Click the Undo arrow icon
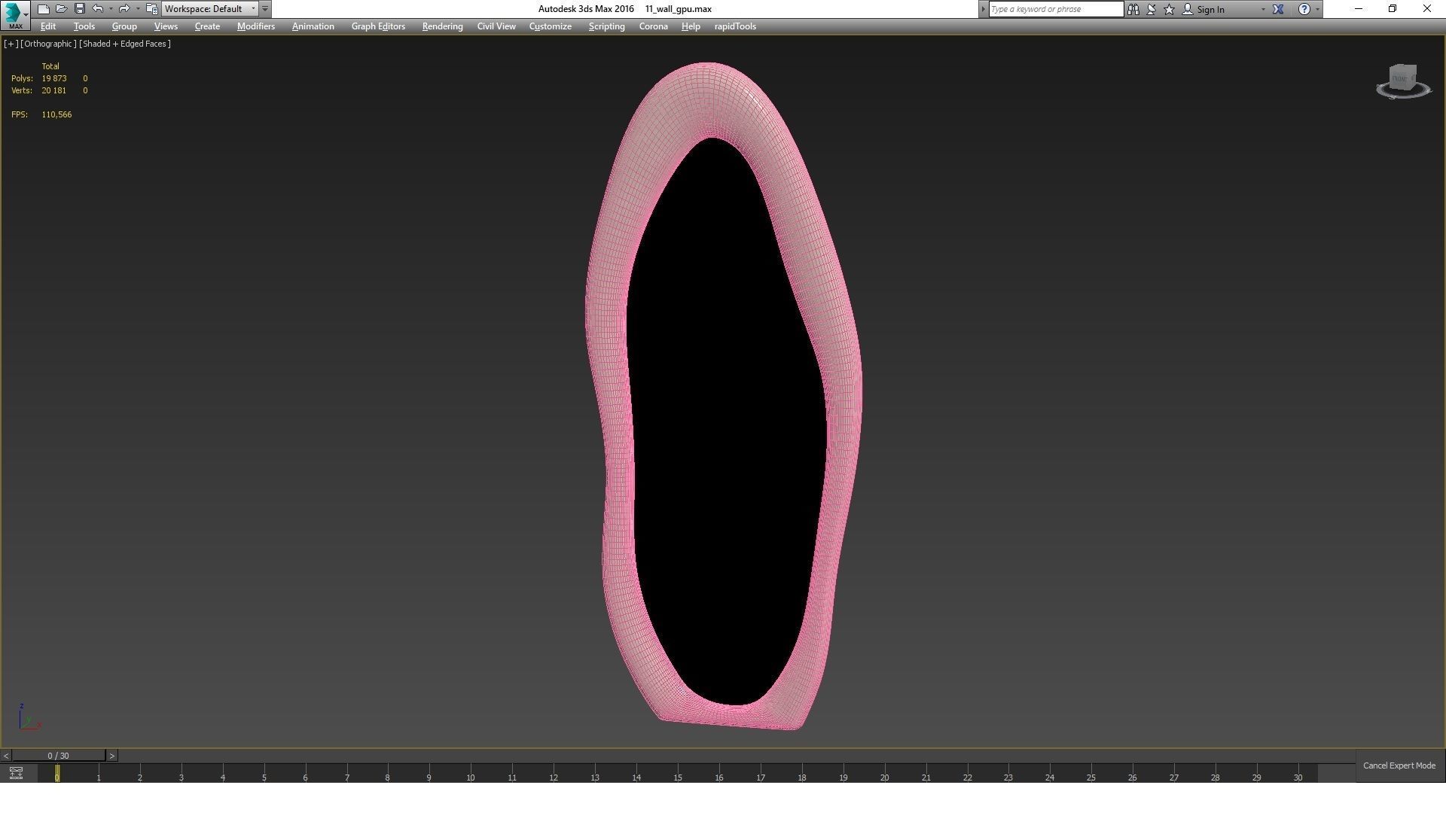Image resolution: width=1446 pixels, height=840 pixels. [x=97, y=9]
